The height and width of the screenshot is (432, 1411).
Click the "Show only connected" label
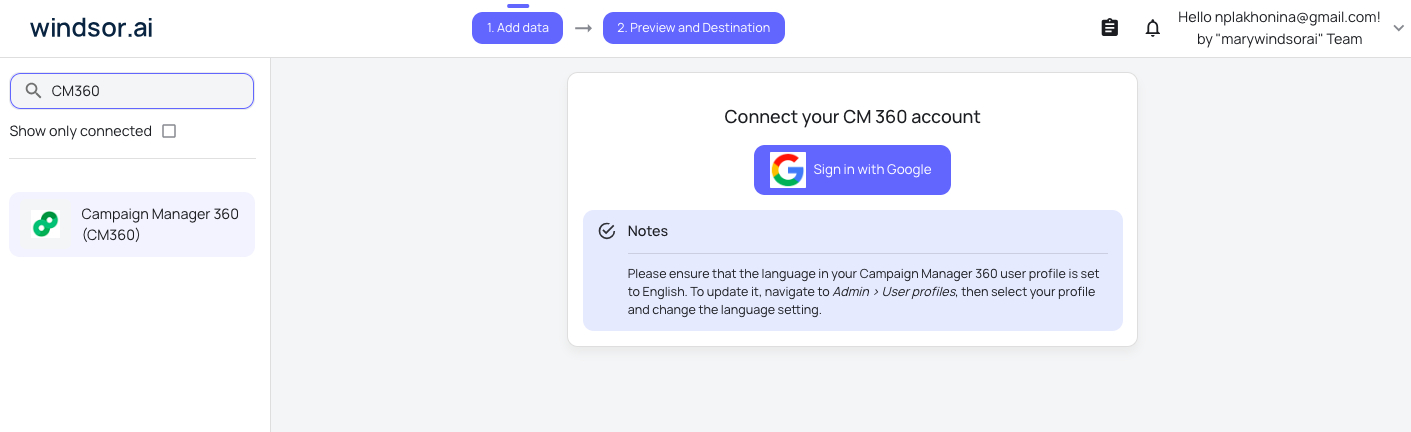tap(81, 131)
